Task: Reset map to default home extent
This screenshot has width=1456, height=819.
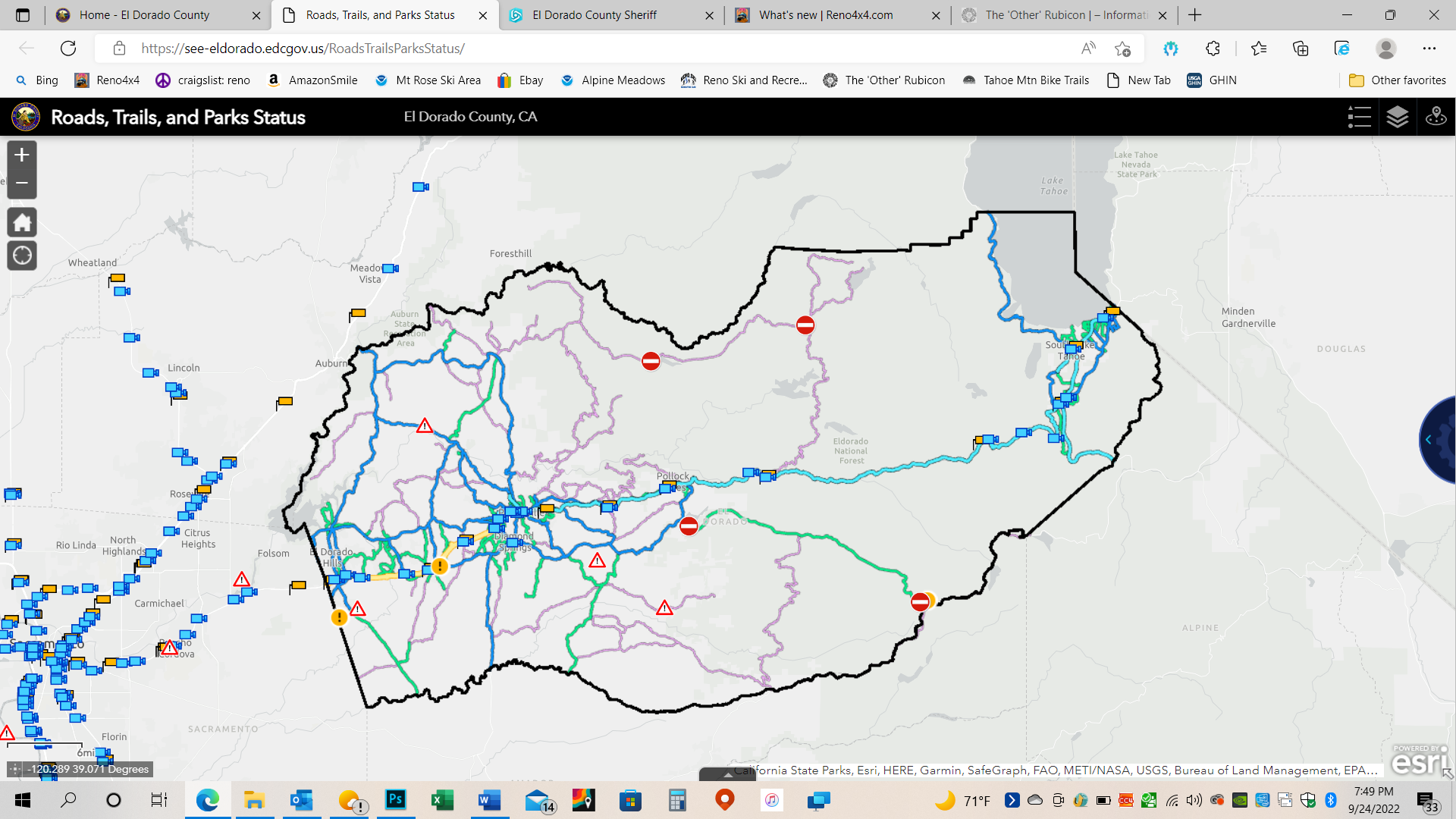Action: [22, 223]
